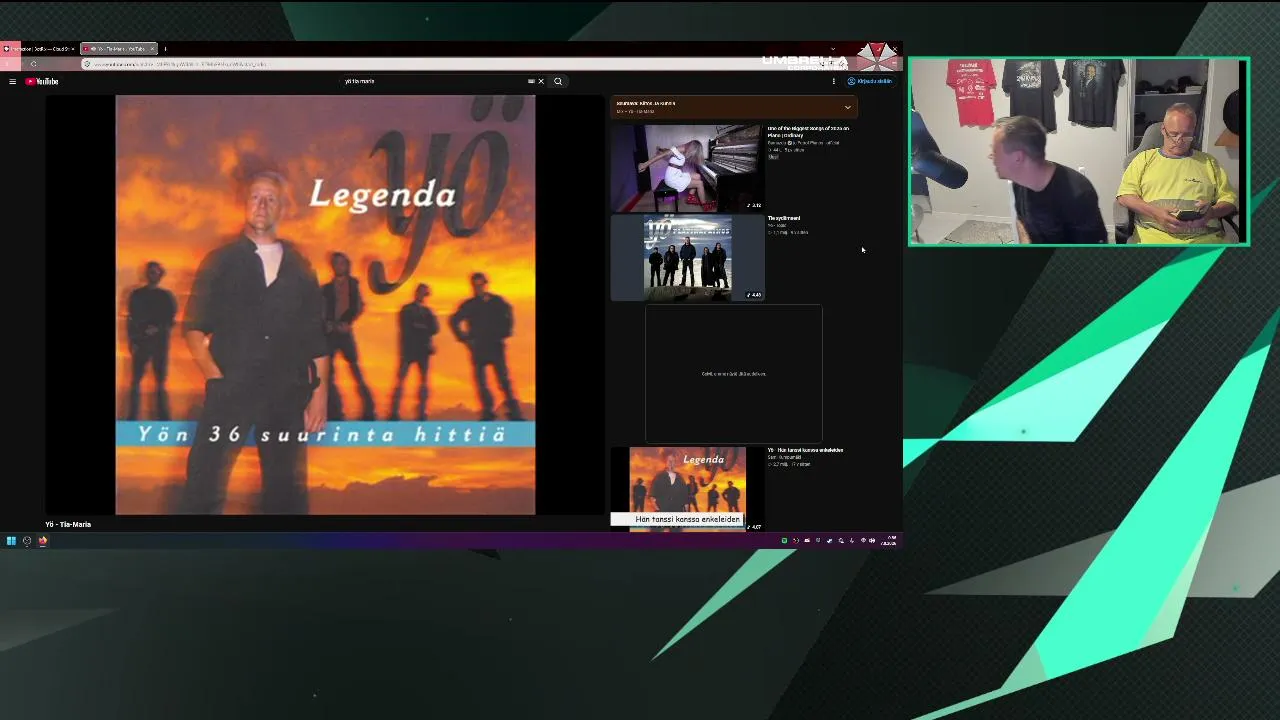Close the Yö - Tia-Maria YouTube tab

152,49
